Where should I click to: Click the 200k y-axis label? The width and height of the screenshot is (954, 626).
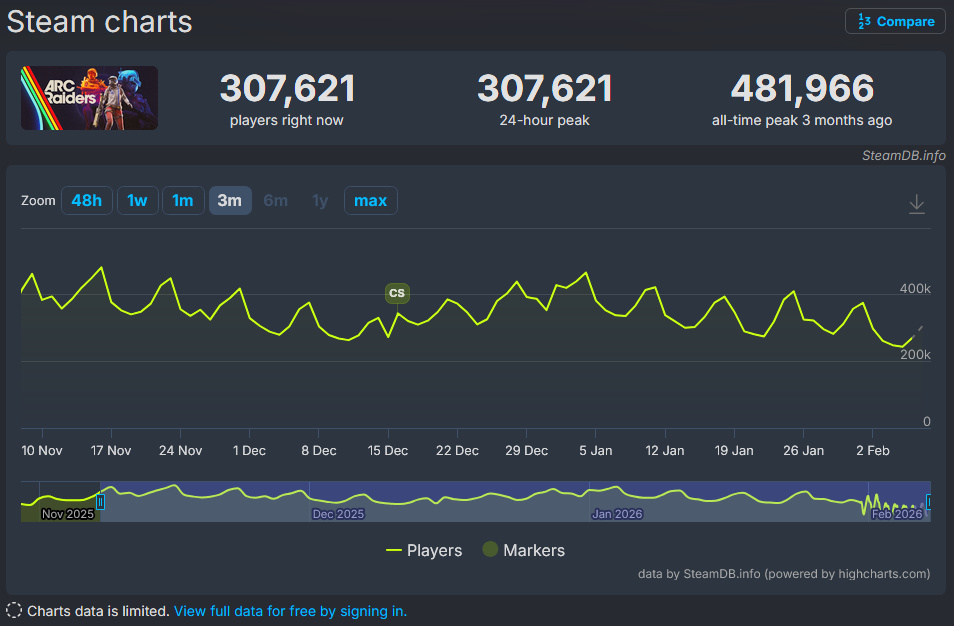(x=915, y=355)
